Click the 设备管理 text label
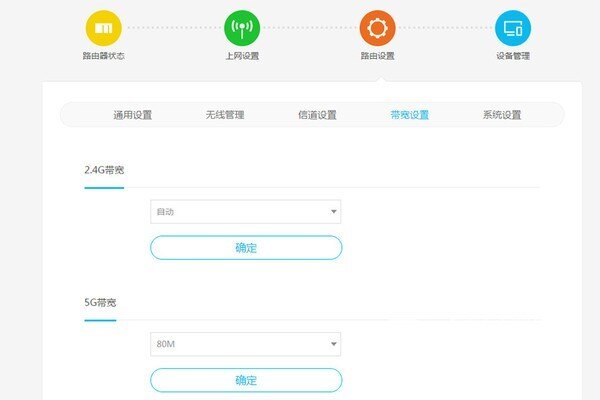The height and width of the screenshot is (400, 600). [x=513, y=56]
